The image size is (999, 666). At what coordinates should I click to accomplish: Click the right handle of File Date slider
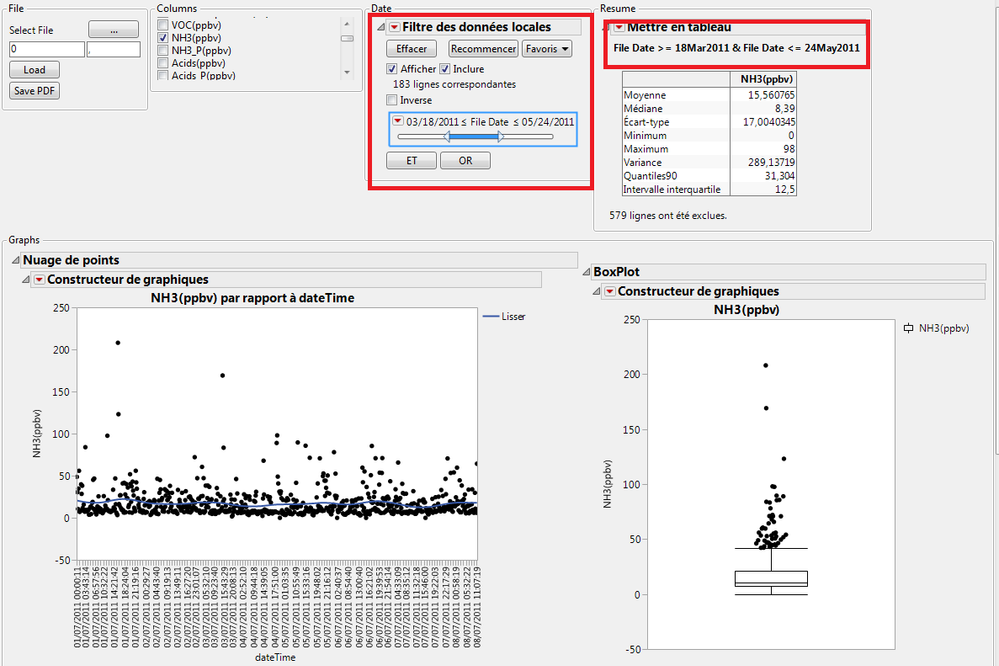point(500,136)
